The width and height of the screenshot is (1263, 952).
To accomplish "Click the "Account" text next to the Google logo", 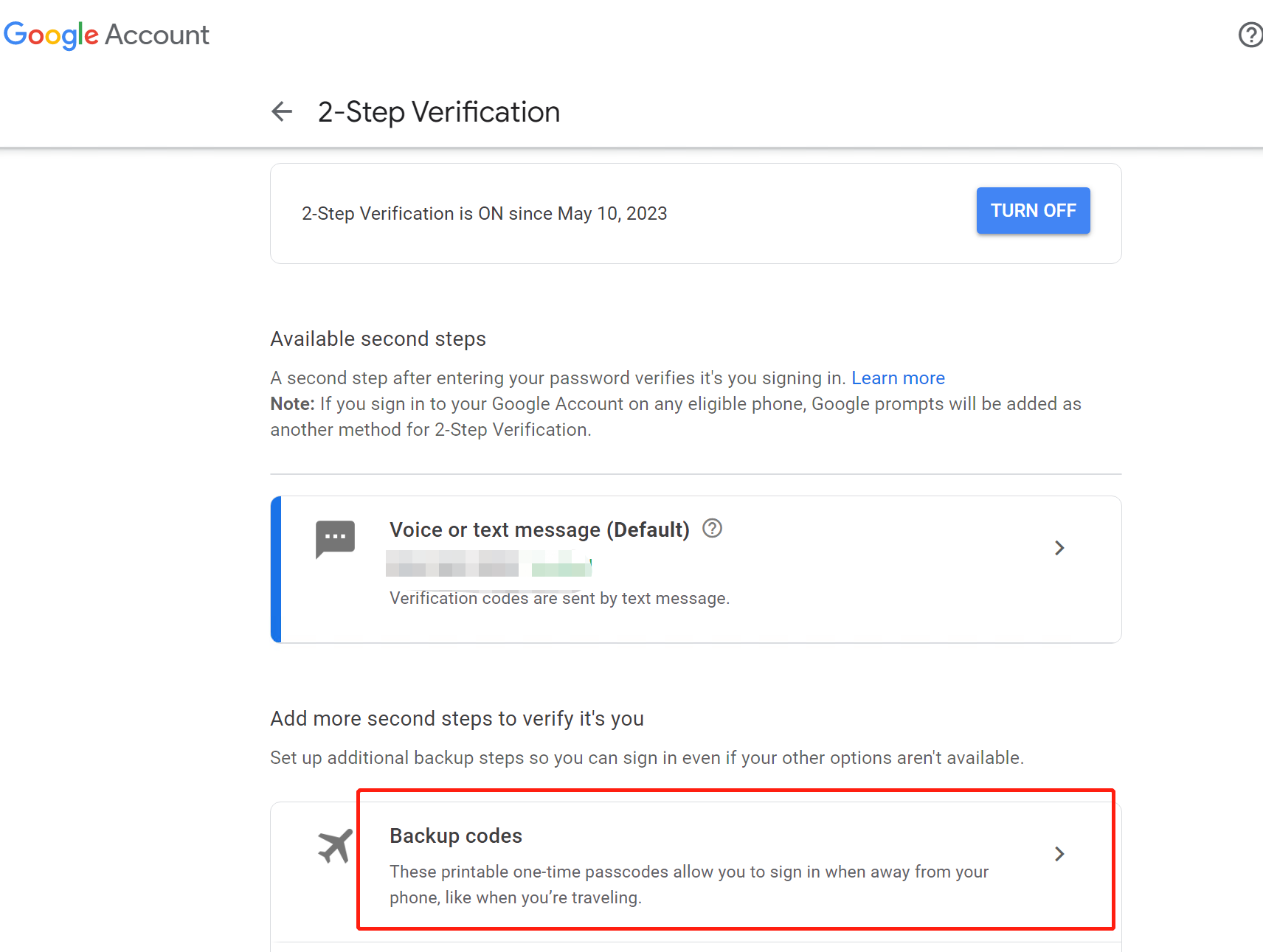I will pos(157,35).
